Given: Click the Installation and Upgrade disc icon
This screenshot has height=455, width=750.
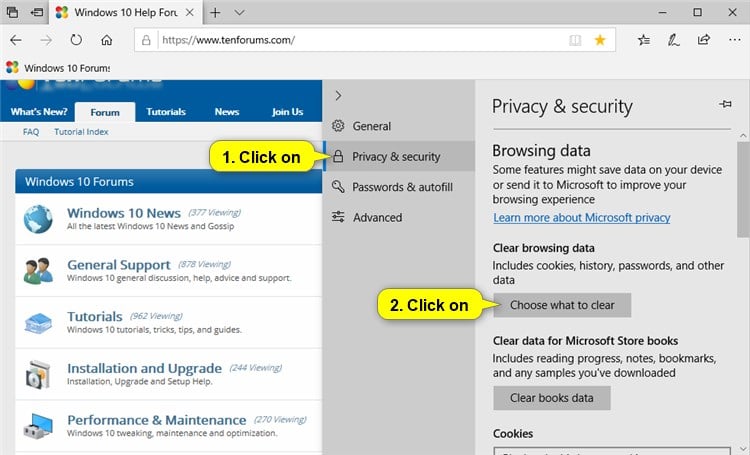Looking at the screenshot, I should coord(38,375).
